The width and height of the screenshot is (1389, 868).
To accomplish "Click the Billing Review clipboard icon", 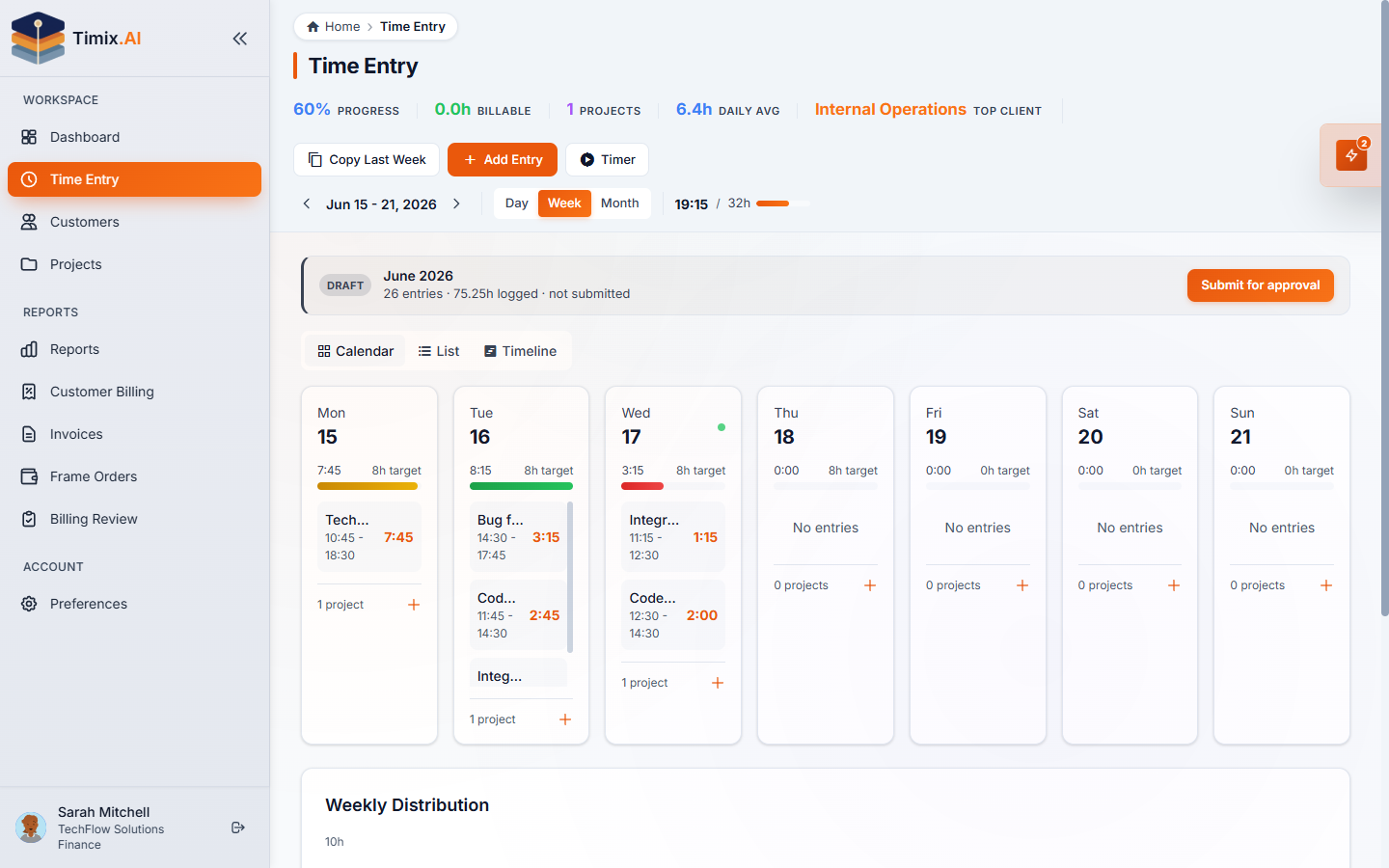I will (29, 519).
